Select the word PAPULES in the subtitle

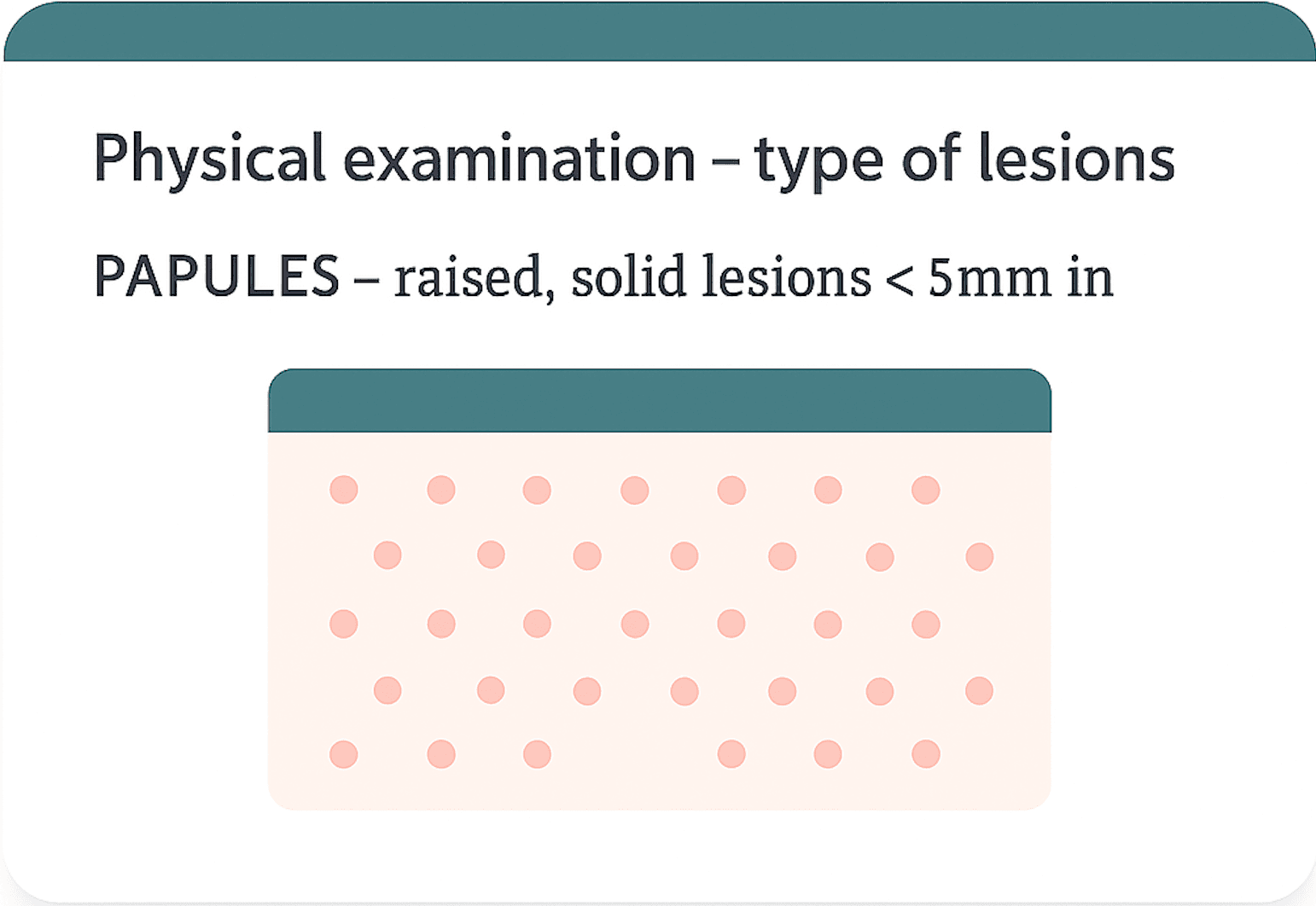[217, 276]
